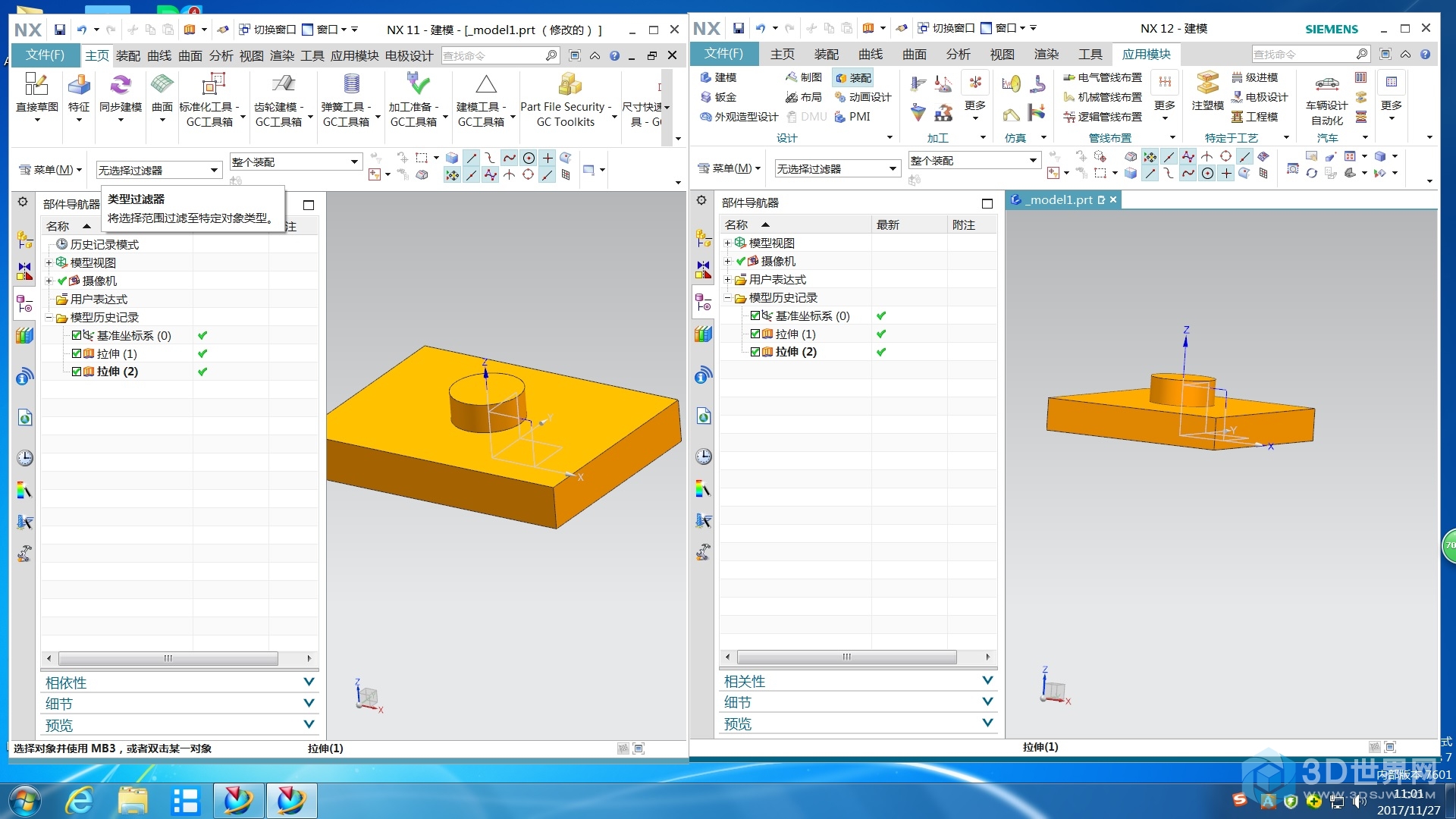
Task: Click Save icon in NX 12 title bar
Action: [x=739, y=28]
